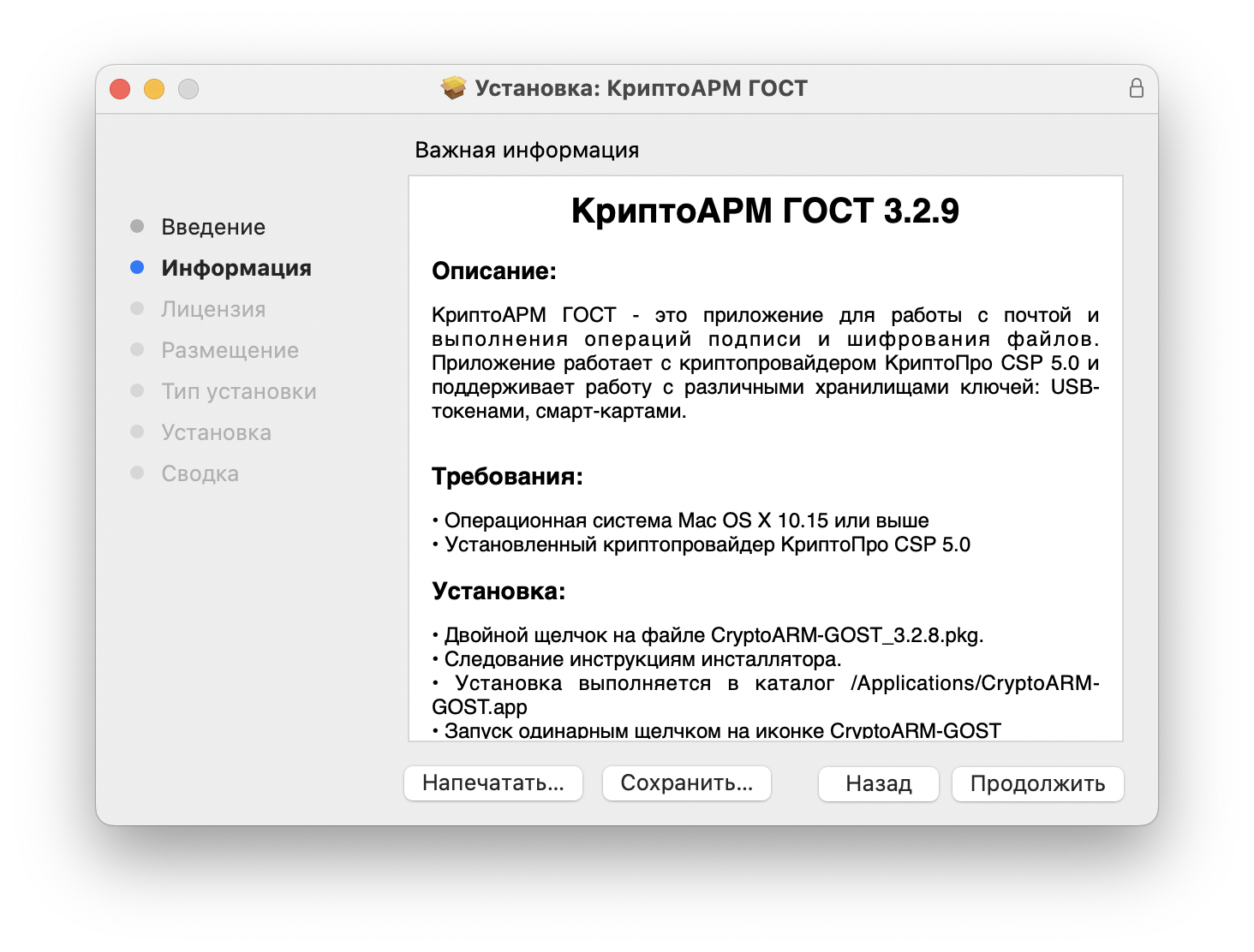Viewport: 1254px width, 952px height.
Task: Click the gray dot beside Установка
Action: 137,431
